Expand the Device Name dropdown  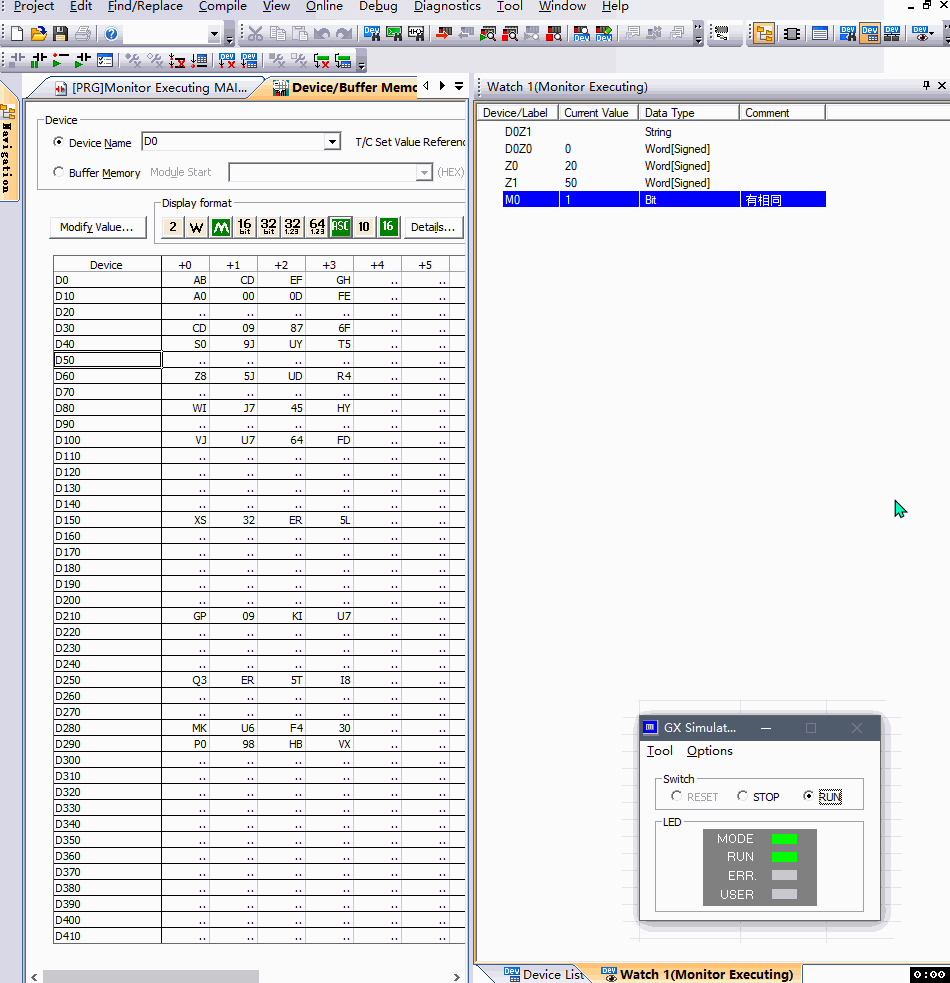pyautogui.click(x=333, y=143)
